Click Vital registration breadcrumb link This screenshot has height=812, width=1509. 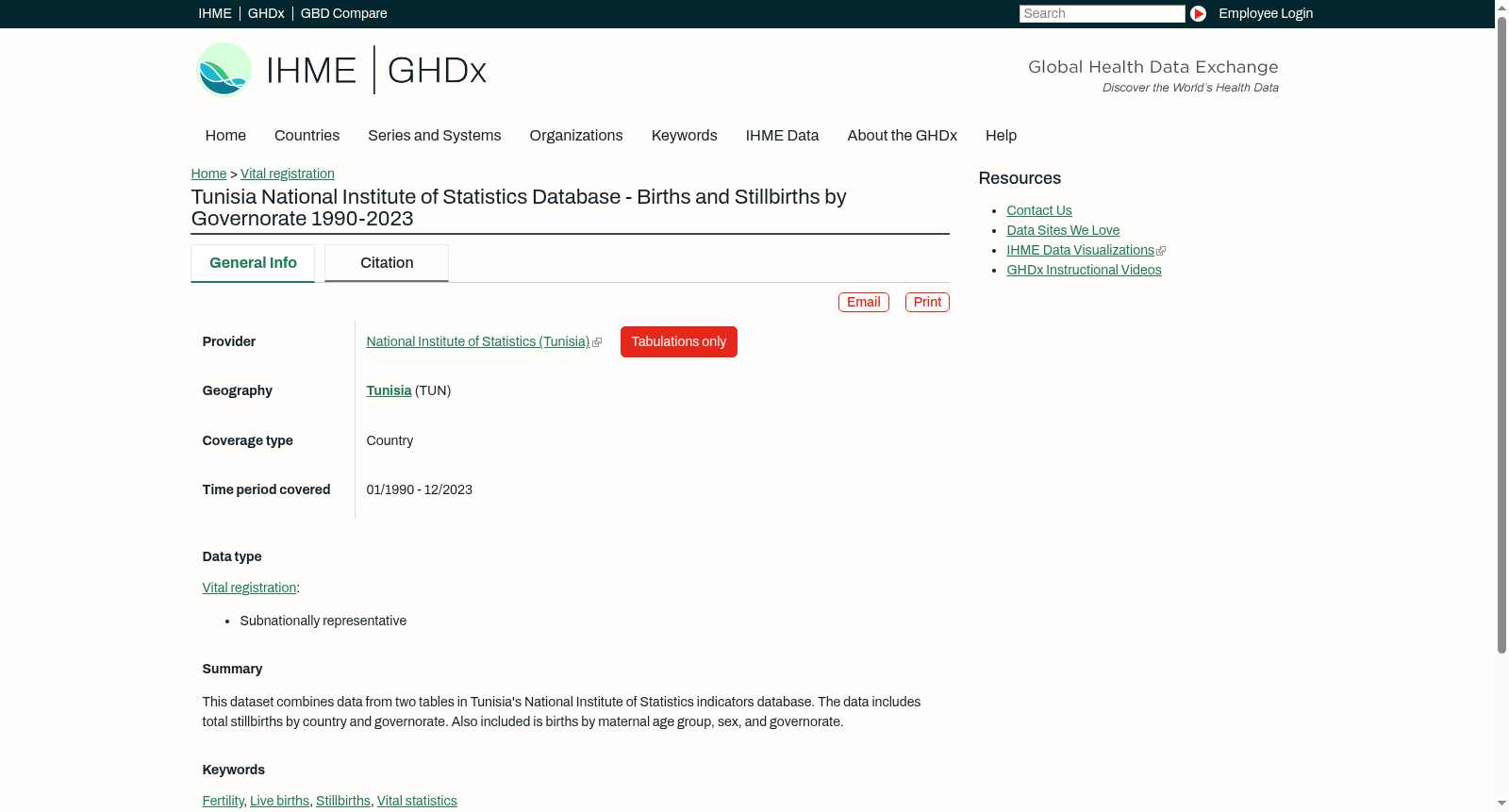click(x=288, y=174)
